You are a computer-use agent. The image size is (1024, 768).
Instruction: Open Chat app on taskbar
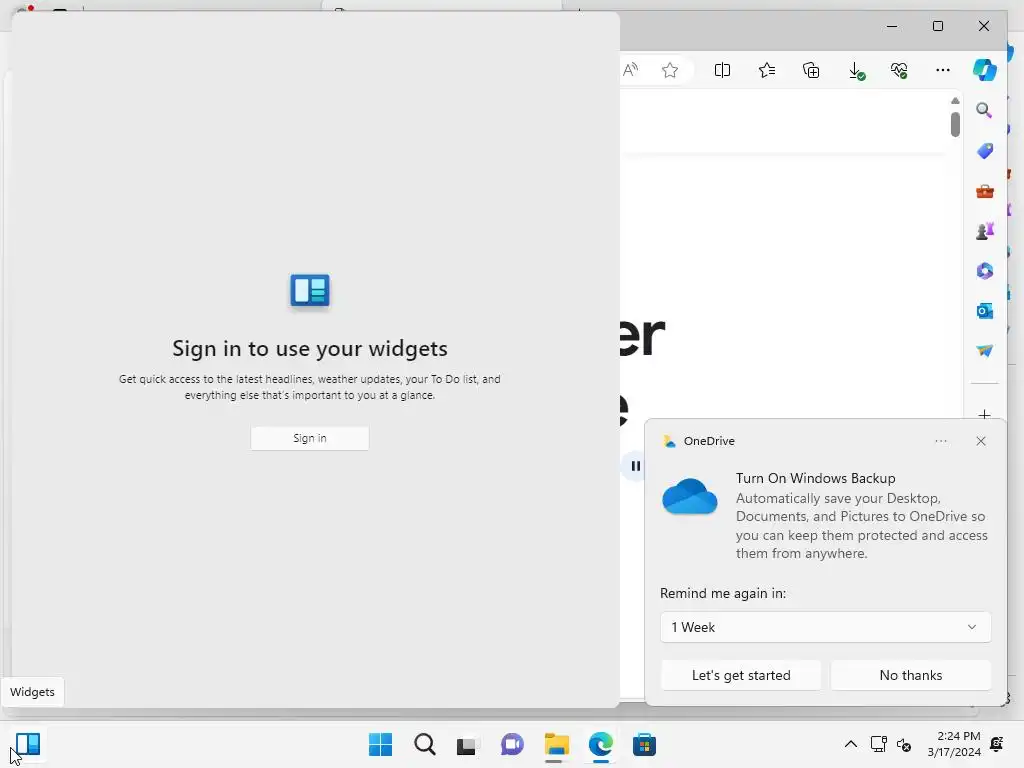tap(512, 744)
